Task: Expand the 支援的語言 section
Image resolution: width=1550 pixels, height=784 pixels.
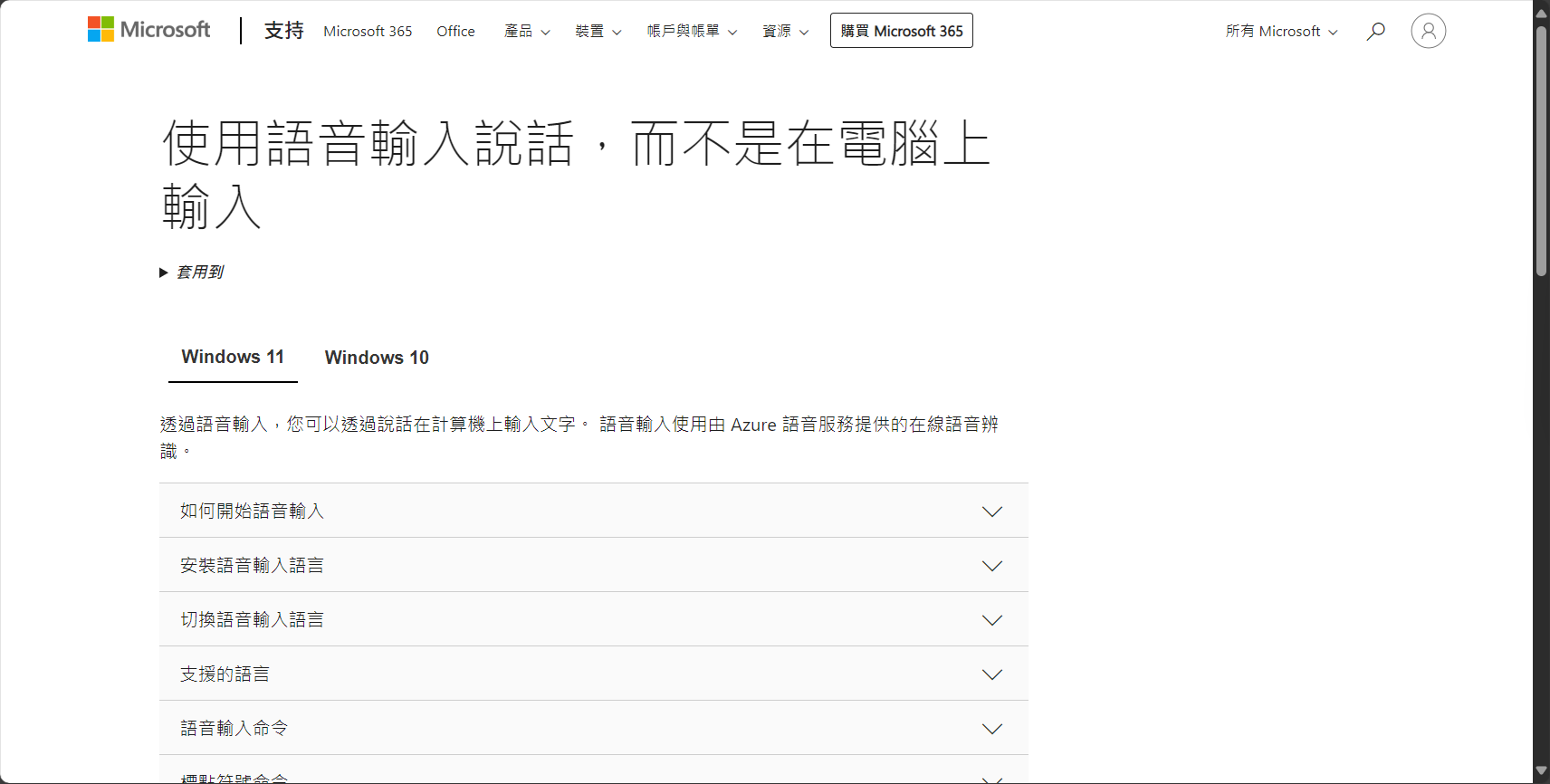Action: [594, 674]
